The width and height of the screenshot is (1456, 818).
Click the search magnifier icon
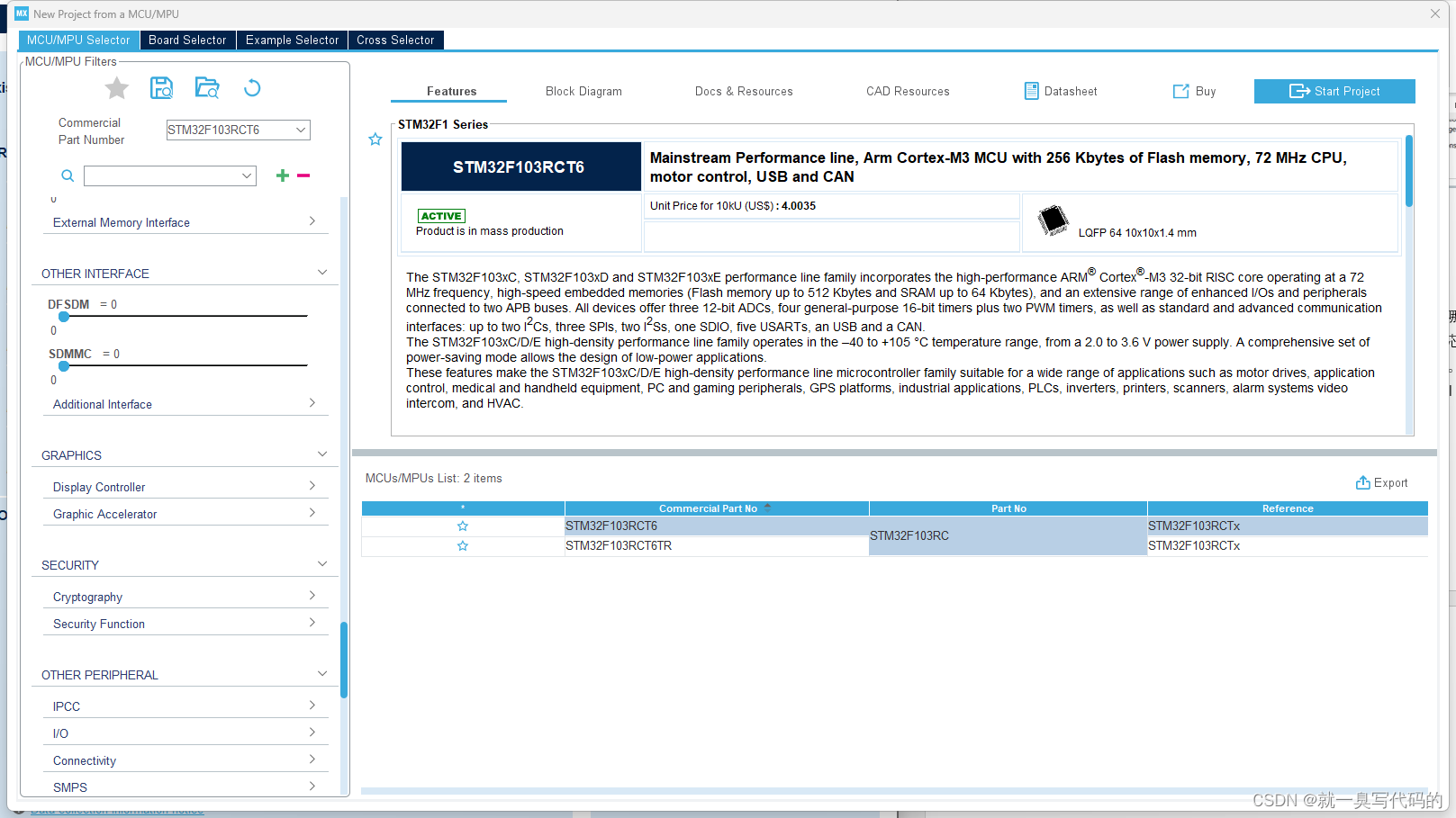(x=68, y=175)
